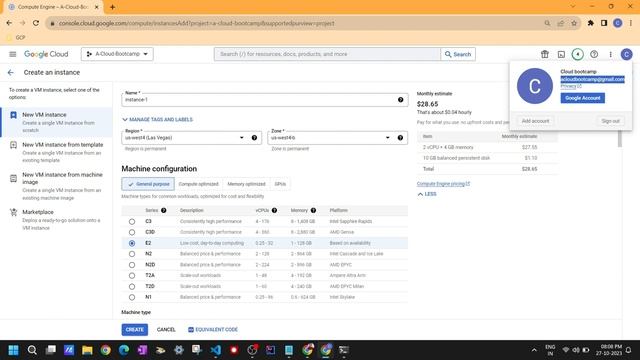The width and height of the screenshot is (640, 360).
Task: Click the help icon next to Region
Action: tap(254, 138)
